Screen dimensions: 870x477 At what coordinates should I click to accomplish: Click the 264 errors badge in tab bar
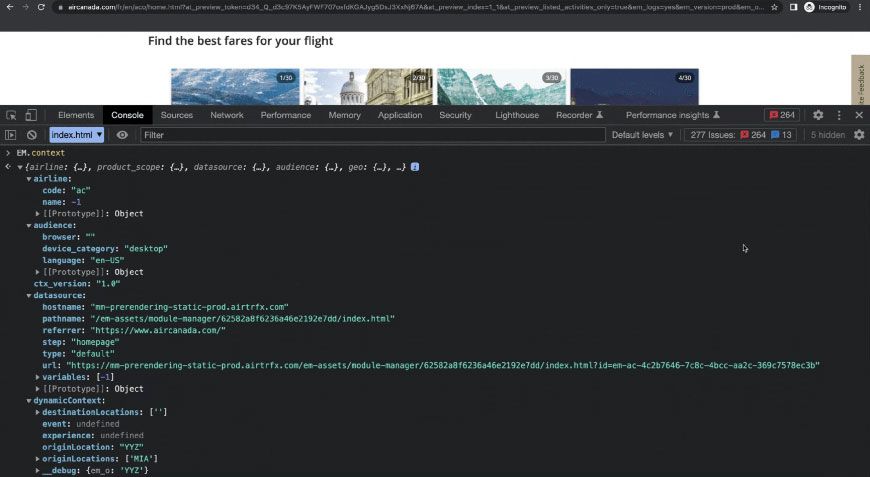coord(782,115)
